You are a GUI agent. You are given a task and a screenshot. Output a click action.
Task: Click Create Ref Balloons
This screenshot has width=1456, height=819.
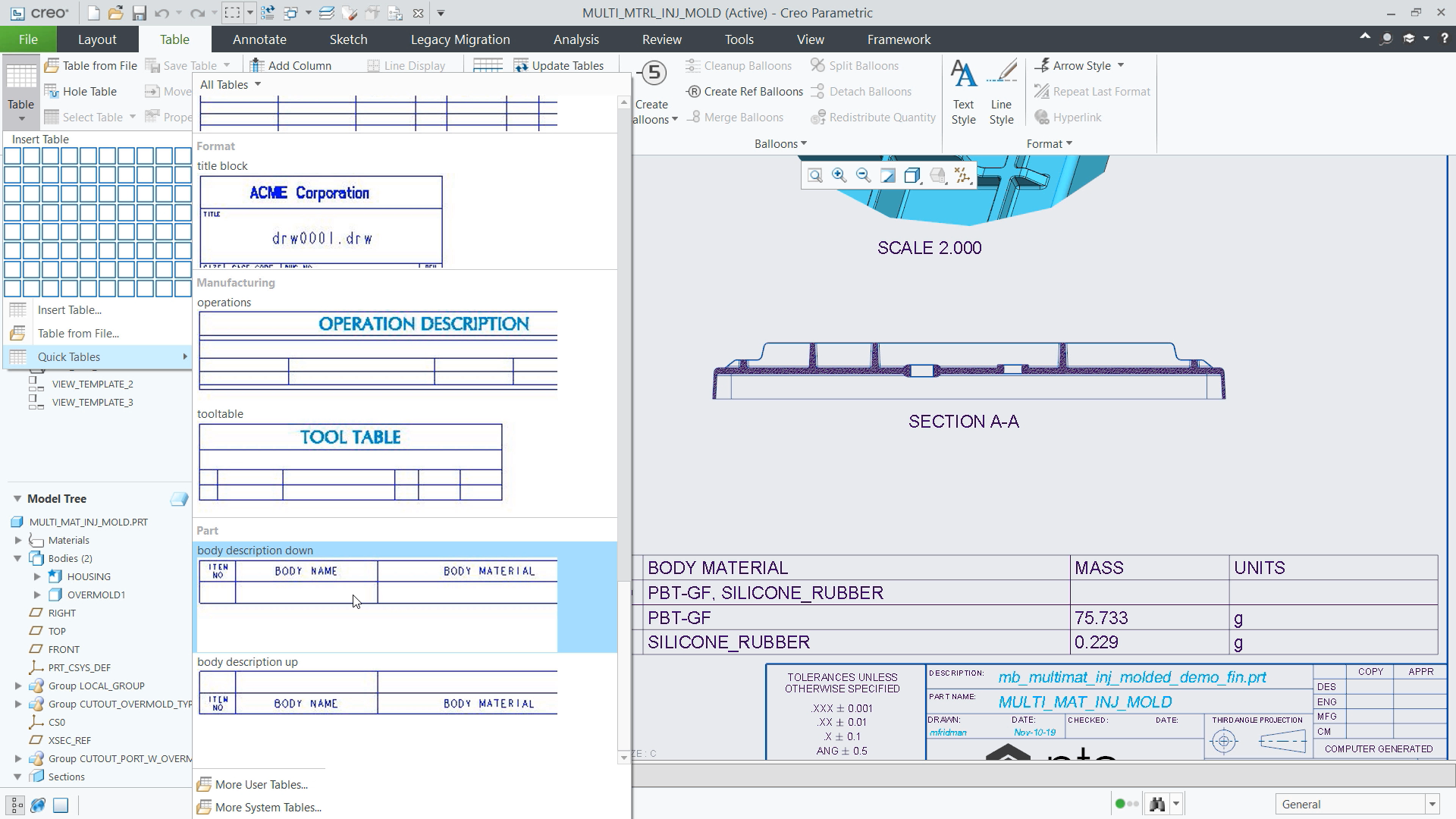point(744,91)
